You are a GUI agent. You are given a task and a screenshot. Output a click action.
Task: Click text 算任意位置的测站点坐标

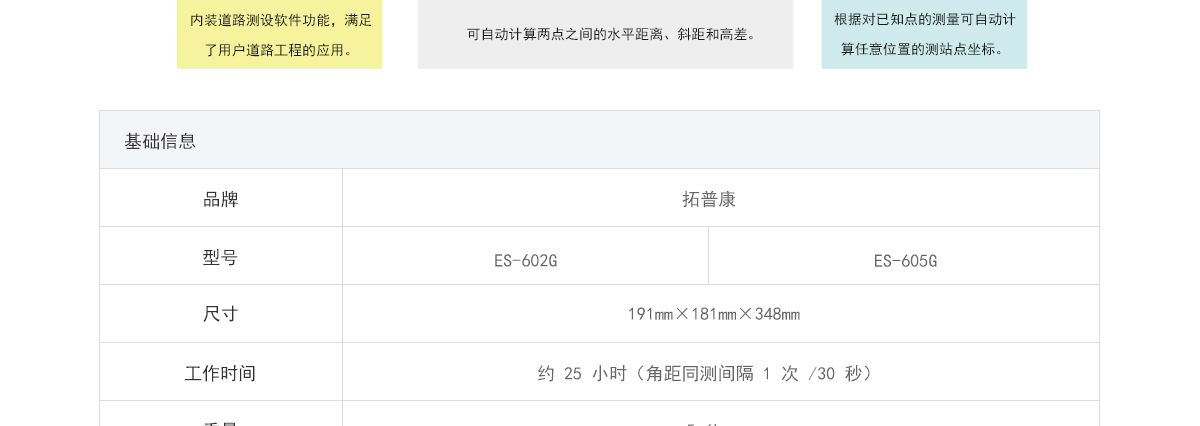pyautogui.click(x=916, y=48)
